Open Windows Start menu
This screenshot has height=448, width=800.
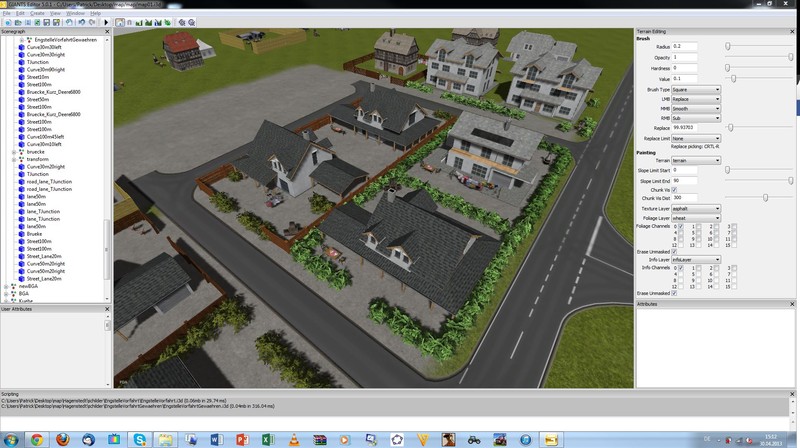point(11,439)
